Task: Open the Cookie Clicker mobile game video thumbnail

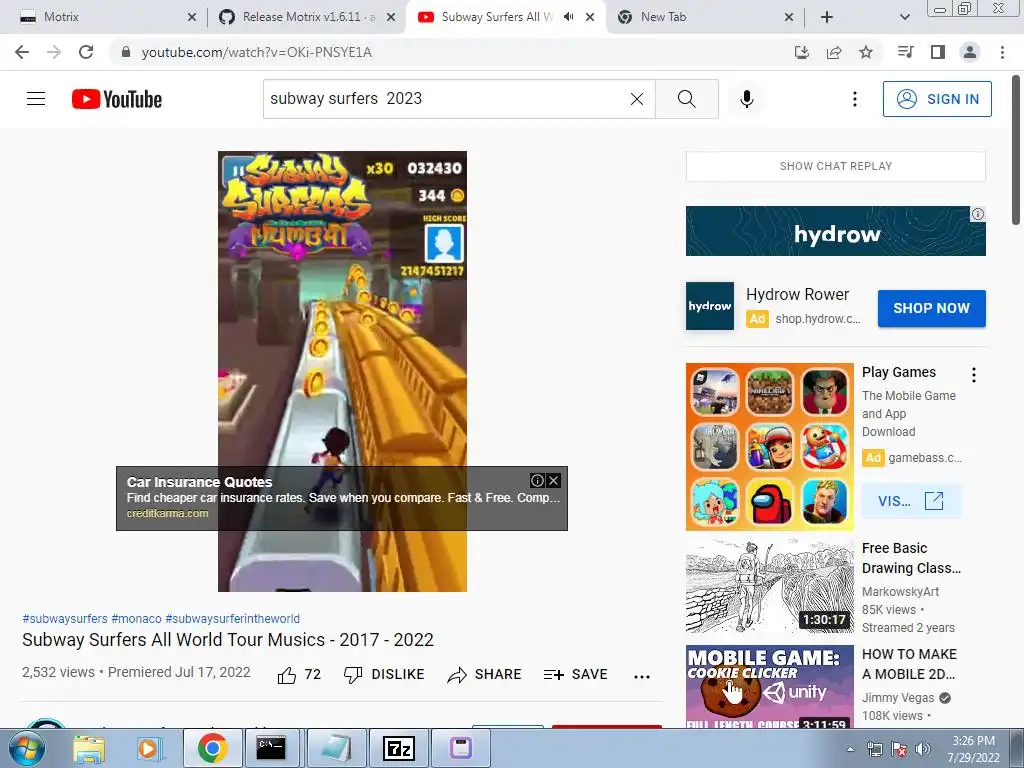Action: click(769, 686)
